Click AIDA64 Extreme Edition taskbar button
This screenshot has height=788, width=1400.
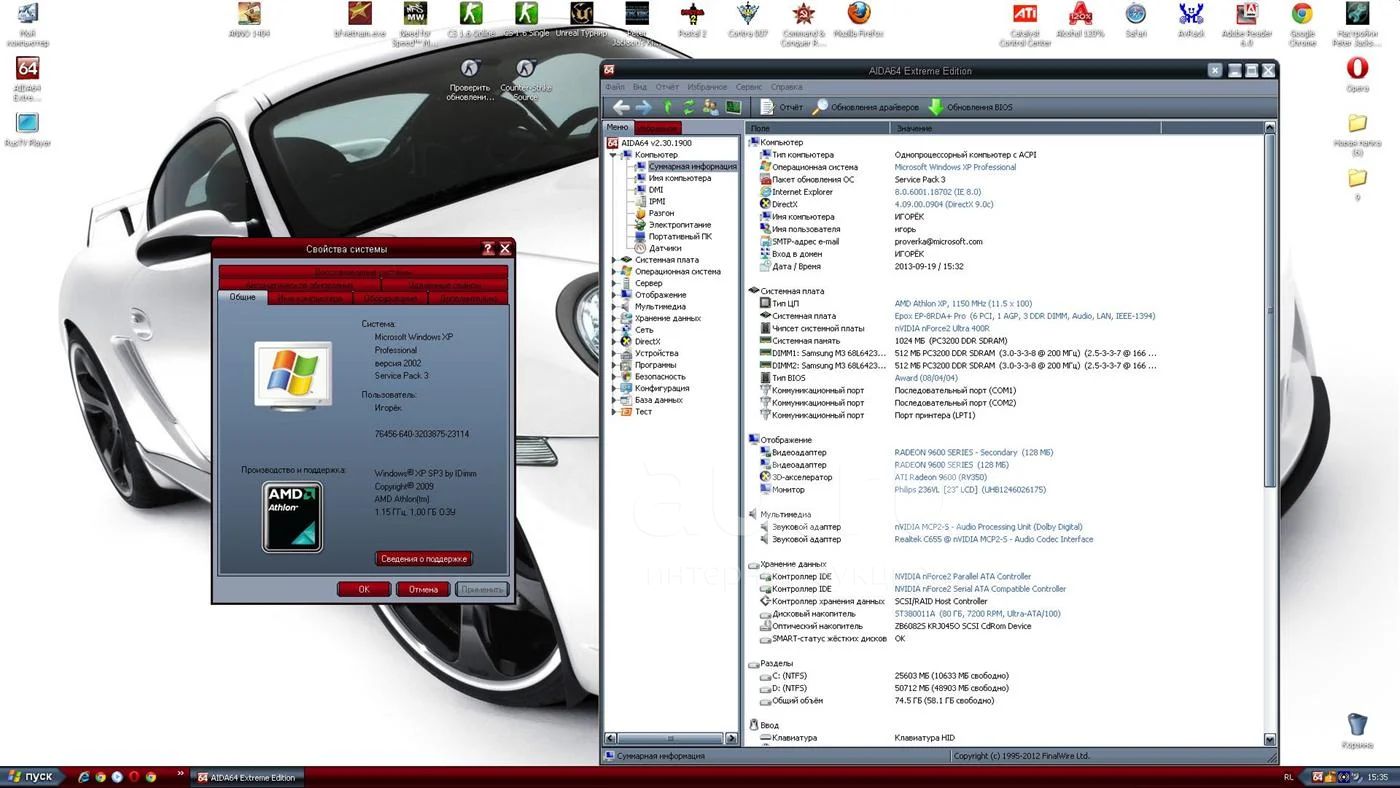(x=248, y=777)
